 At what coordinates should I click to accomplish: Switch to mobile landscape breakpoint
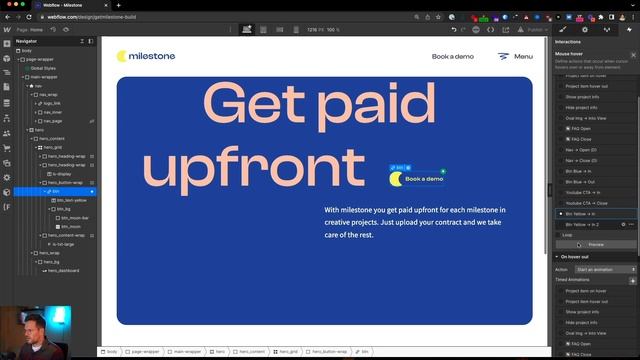click(x=280, y=29)
